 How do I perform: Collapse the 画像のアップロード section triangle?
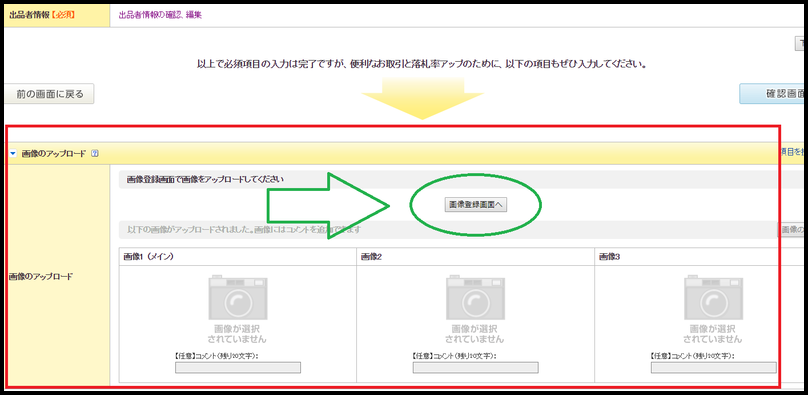(13, 153)
